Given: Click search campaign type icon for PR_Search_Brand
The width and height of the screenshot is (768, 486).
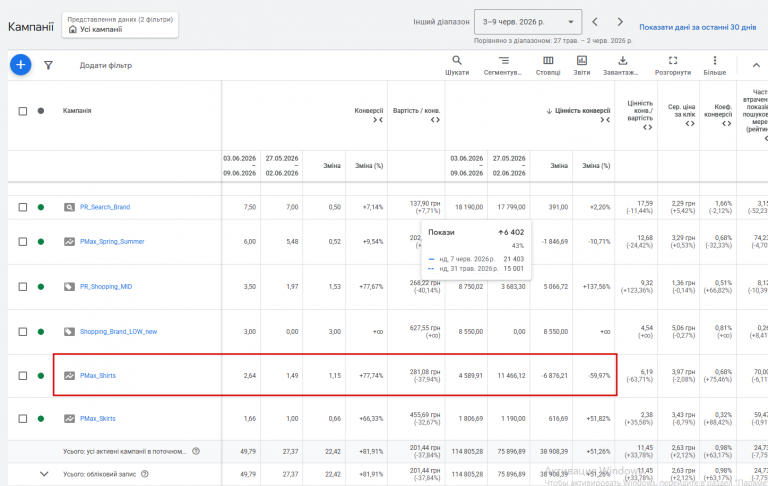Looking at the screenshot, I should 69,207.
